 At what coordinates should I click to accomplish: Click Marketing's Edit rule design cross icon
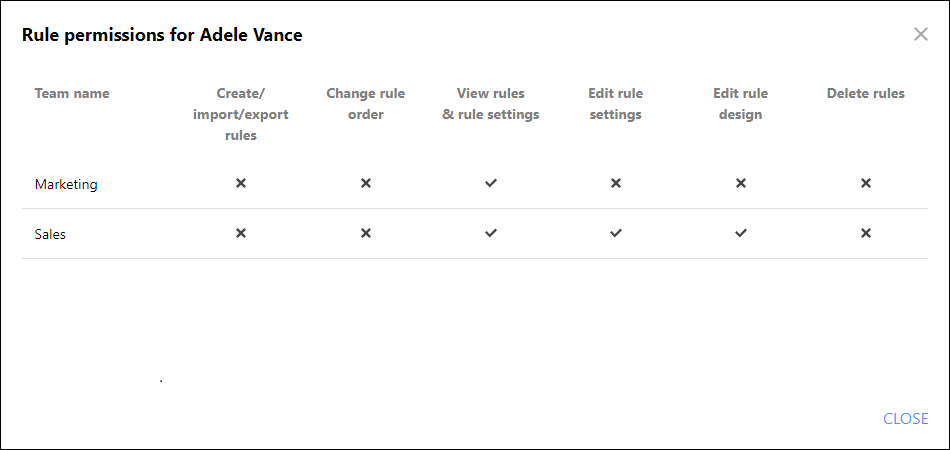[740, 183]
